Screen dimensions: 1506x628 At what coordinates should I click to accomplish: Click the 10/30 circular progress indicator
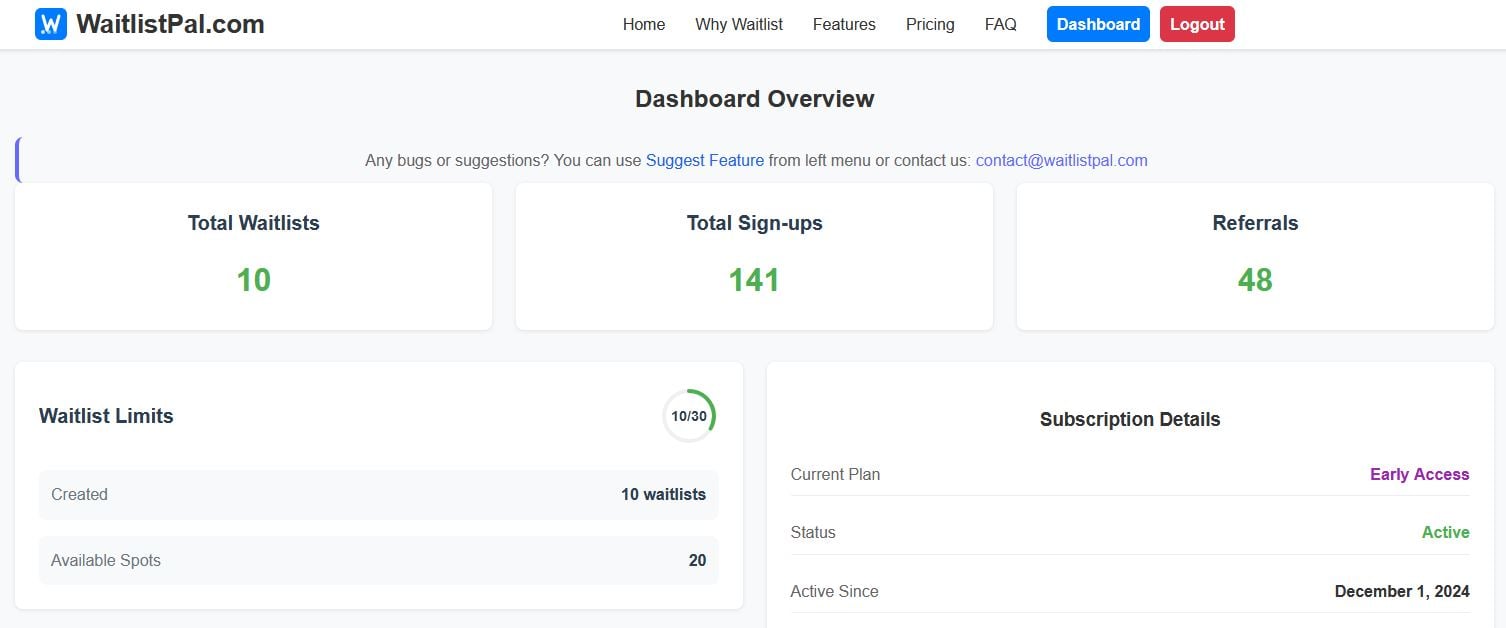pos(689,416)
